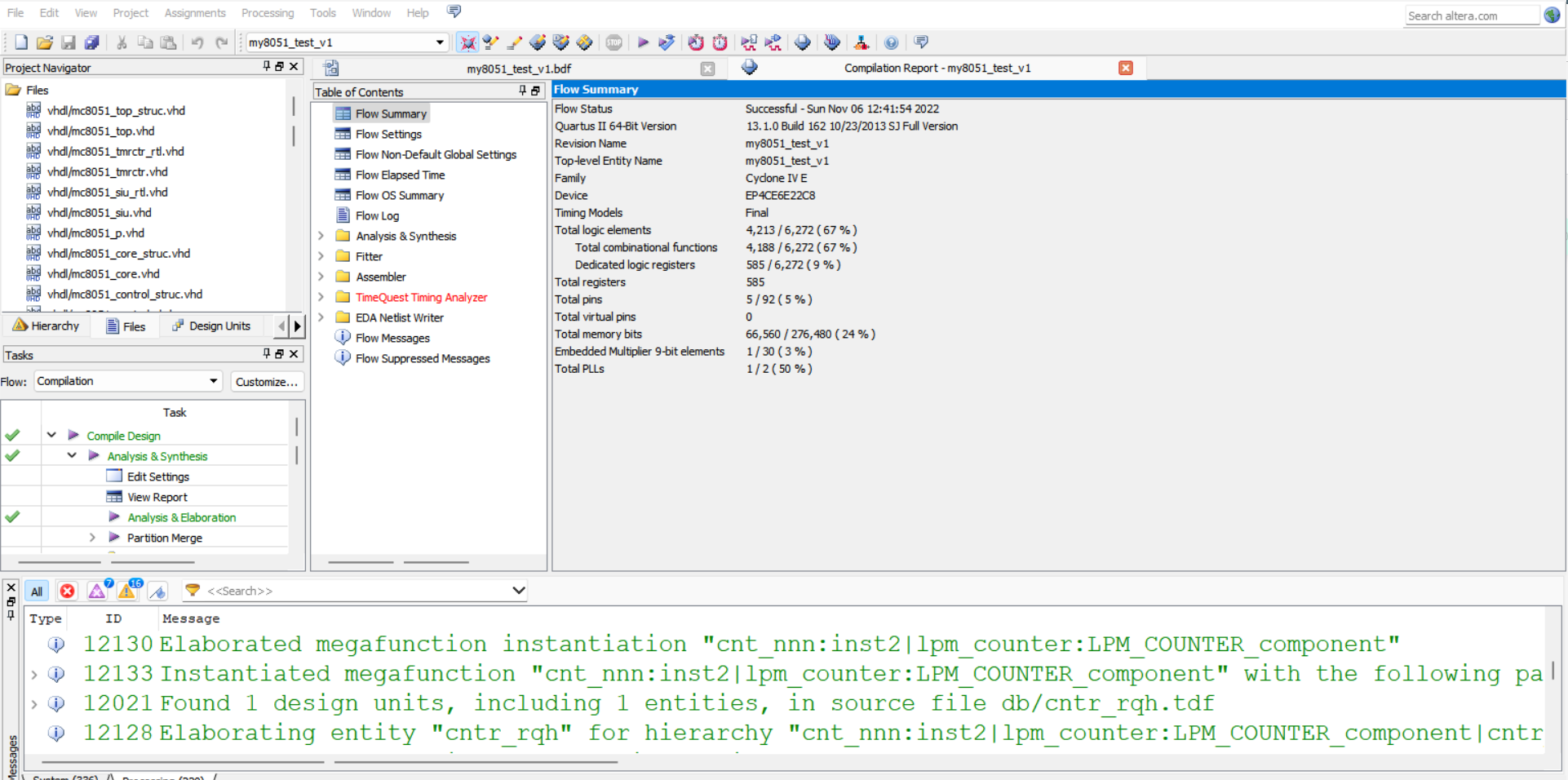Image resolution: width=1568 pixels, height=780 pixels.
Task: Switch to my8051_test_v1.bdf tab
Action: (x=519, y=69)
